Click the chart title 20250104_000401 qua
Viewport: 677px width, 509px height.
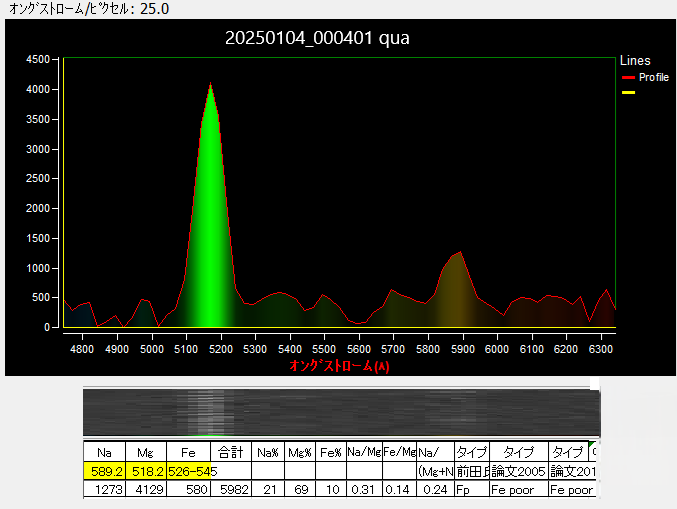[317, 38]
